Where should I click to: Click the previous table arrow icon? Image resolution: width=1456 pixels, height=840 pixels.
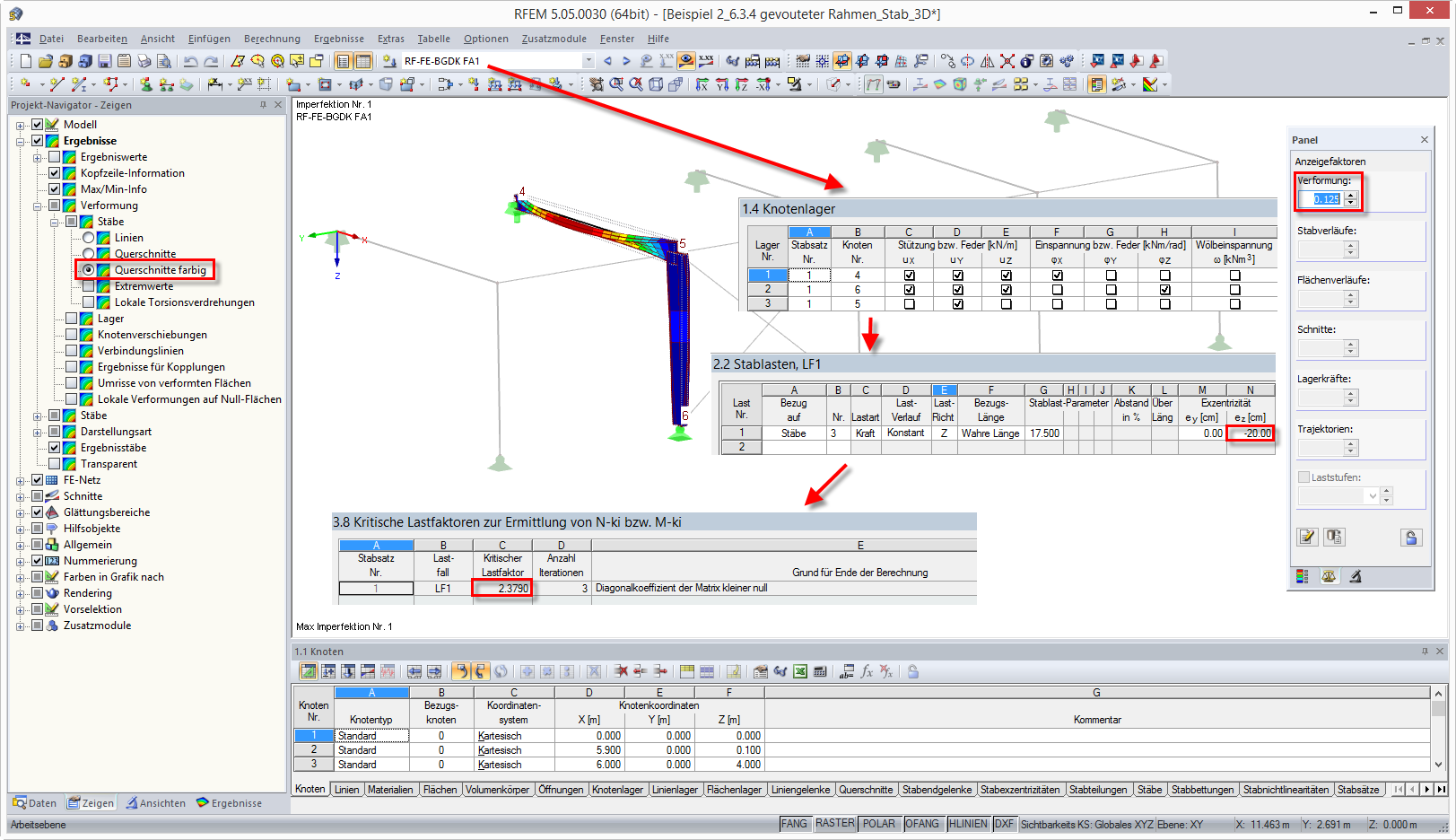pyautogui.click(x=414, y=671)
